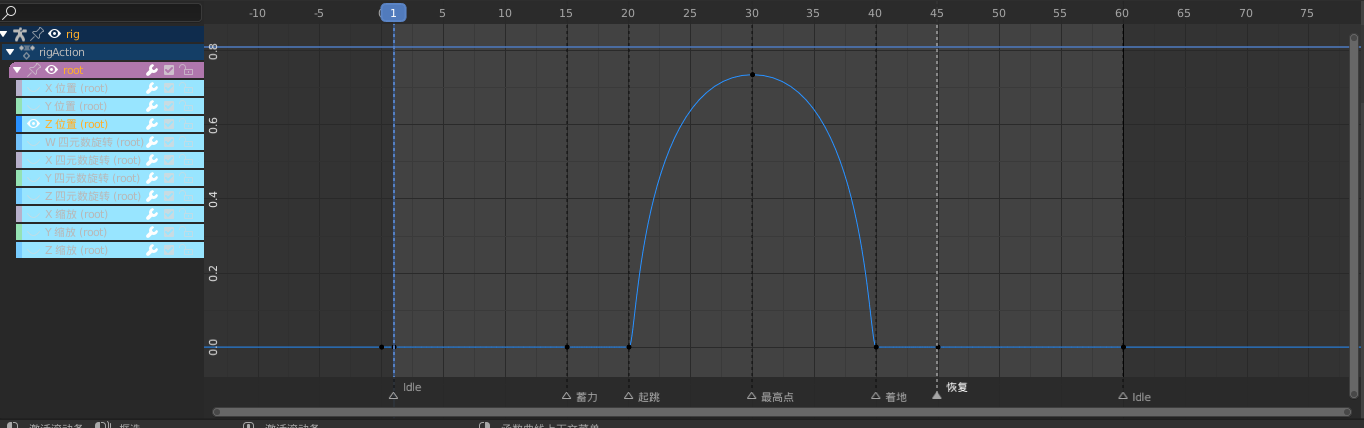Click wrench icon on W 四元数旋转 channel
The height and width of the screenshot is (428, 1364).
click(152, 142)
